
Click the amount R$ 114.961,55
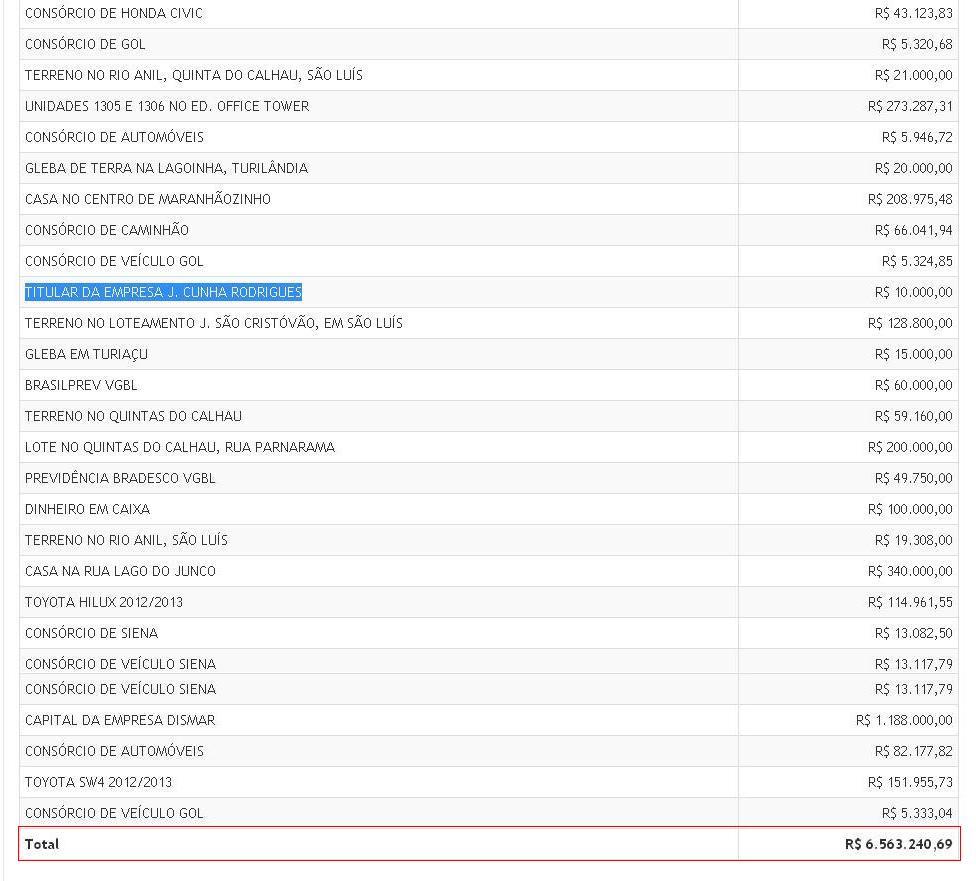[910, 602]
